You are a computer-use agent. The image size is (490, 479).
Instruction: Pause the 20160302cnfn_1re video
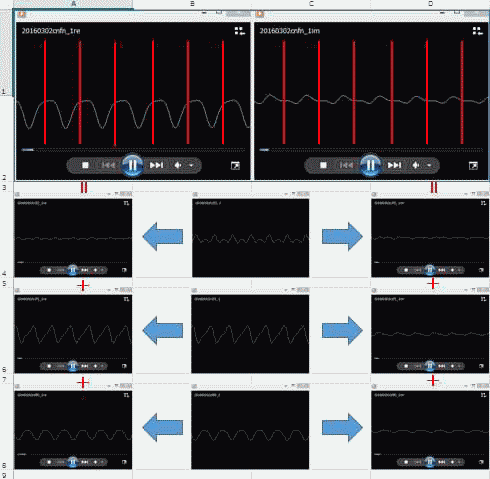(x=132, y=165)
